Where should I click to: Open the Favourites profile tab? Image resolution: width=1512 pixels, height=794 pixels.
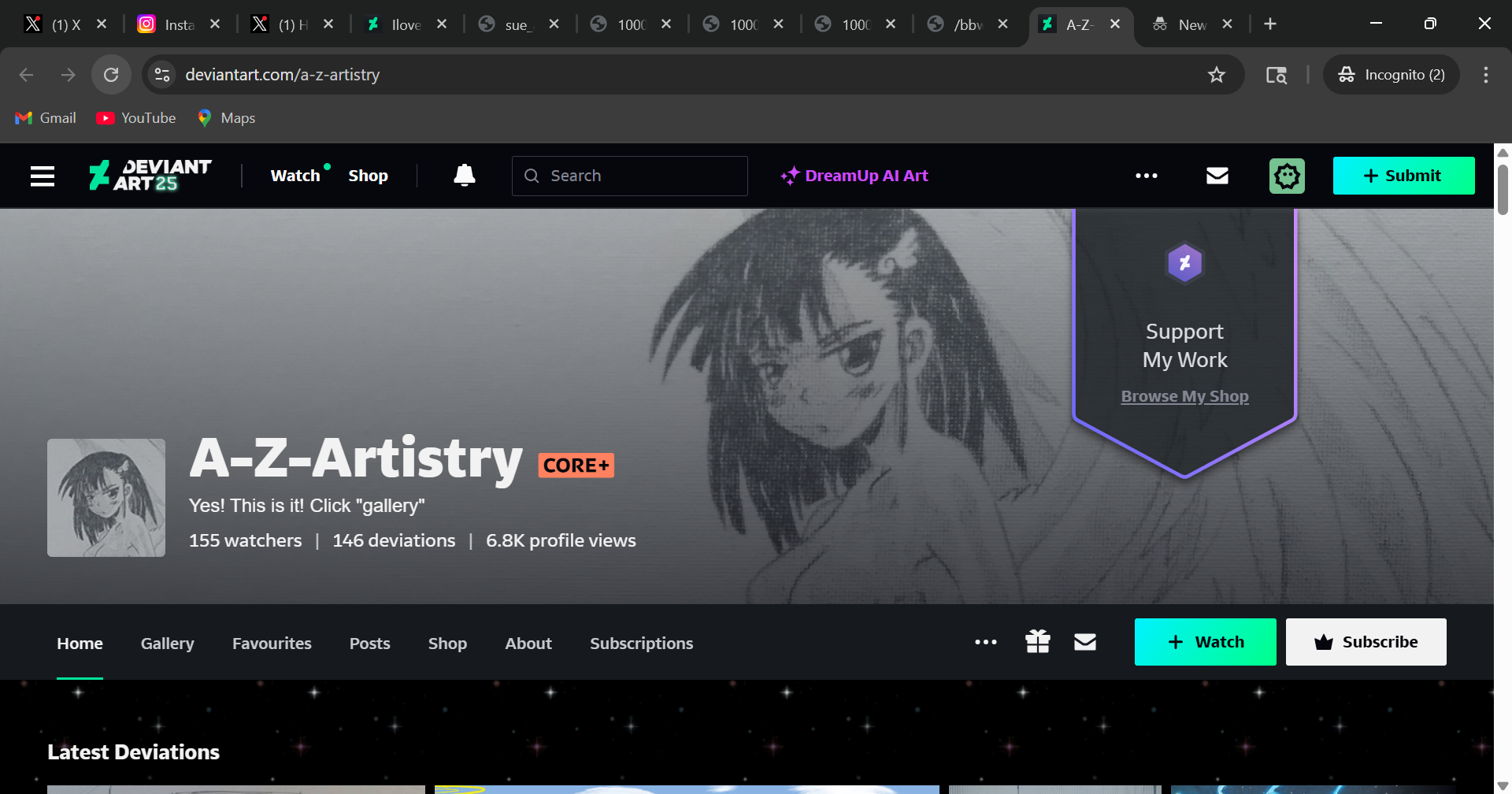click(272, 644)
